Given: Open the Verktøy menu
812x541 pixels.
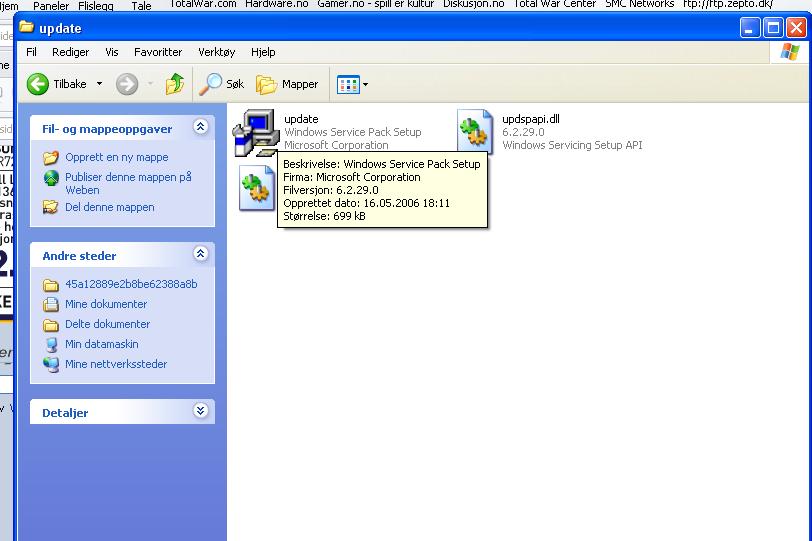Looking at the screenshot, I should coord(216,52).
